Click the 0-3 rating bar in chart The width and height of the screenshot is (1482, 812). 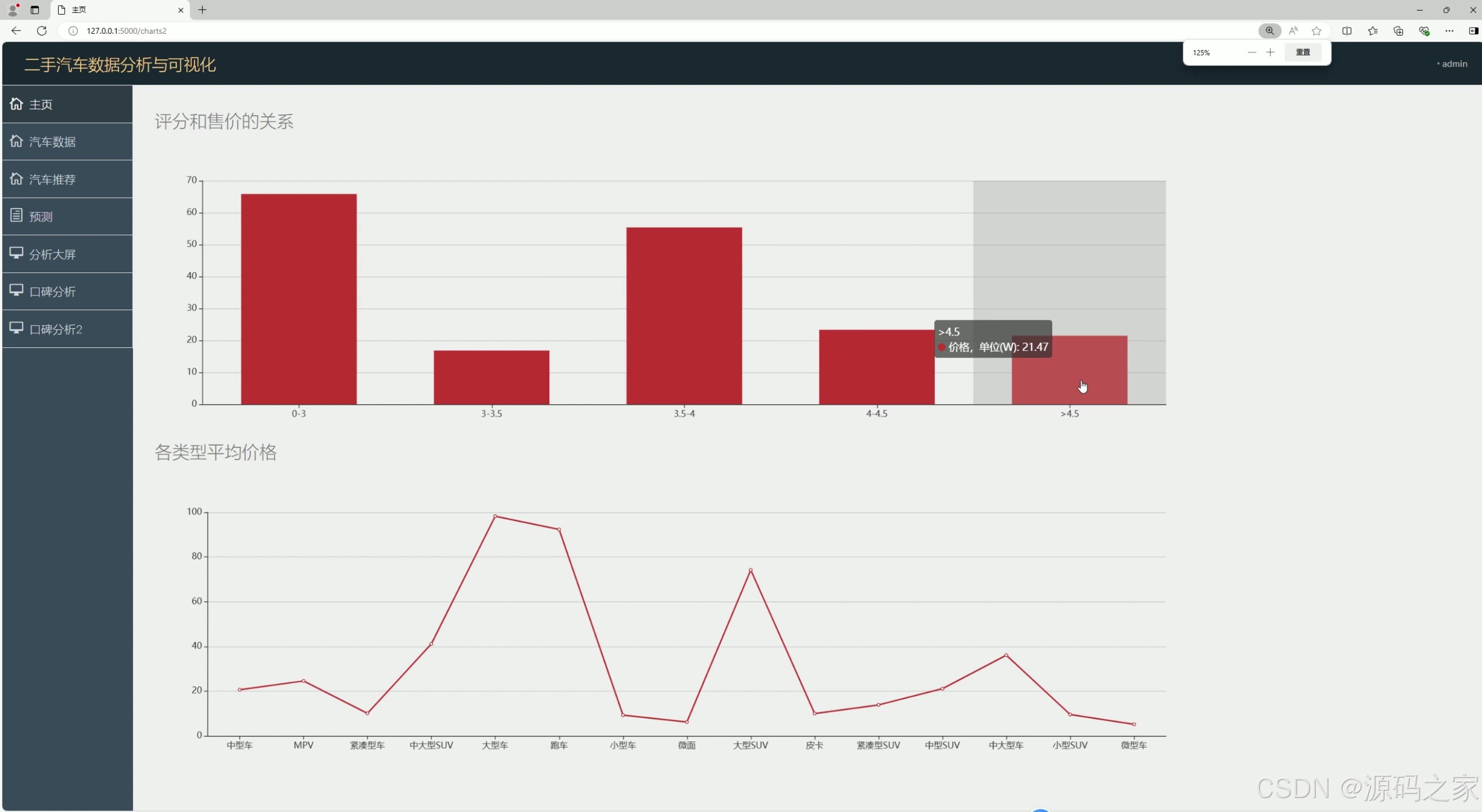coord(298,299)
